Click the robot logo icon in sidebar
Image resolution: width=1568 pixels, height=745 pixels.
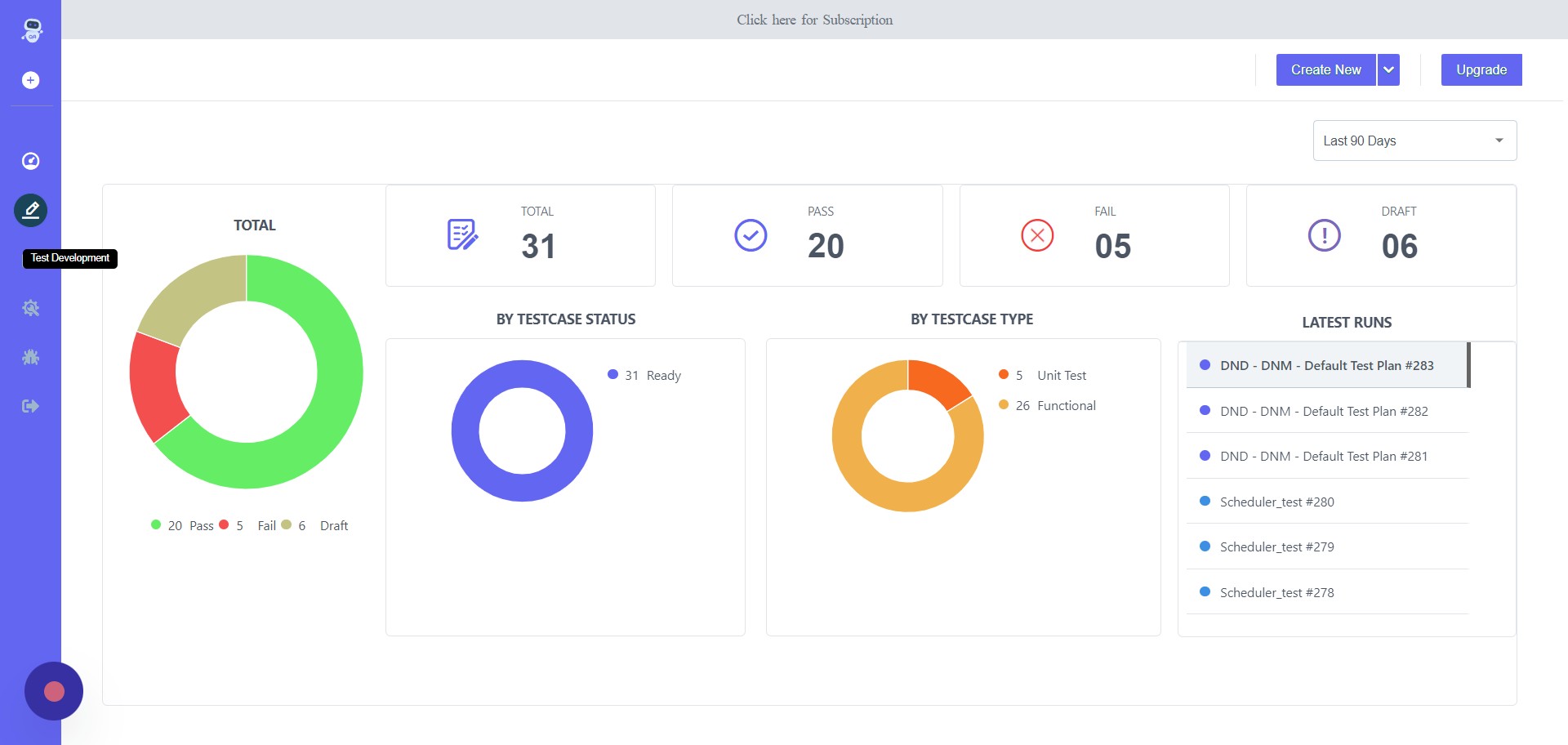click(x=31, y=30)
